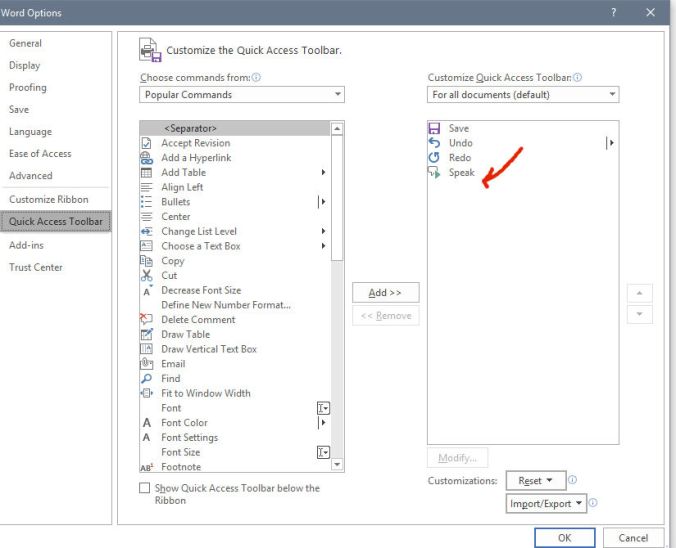The image size is (676, 548).
Task: Select the Add a Hyperlink icon
Action: (147, 158)
